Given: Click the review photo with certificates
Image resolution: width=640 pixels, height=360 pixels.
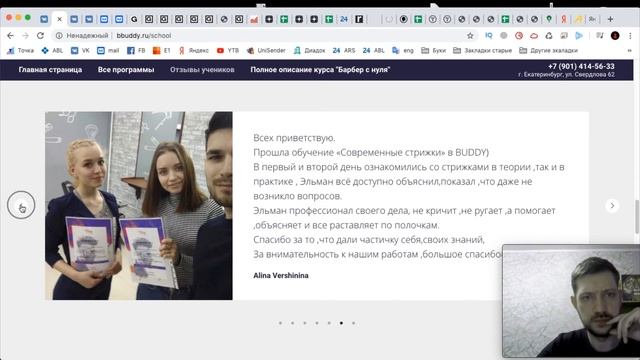Looking at the screenshot, I should click(139, 206).
